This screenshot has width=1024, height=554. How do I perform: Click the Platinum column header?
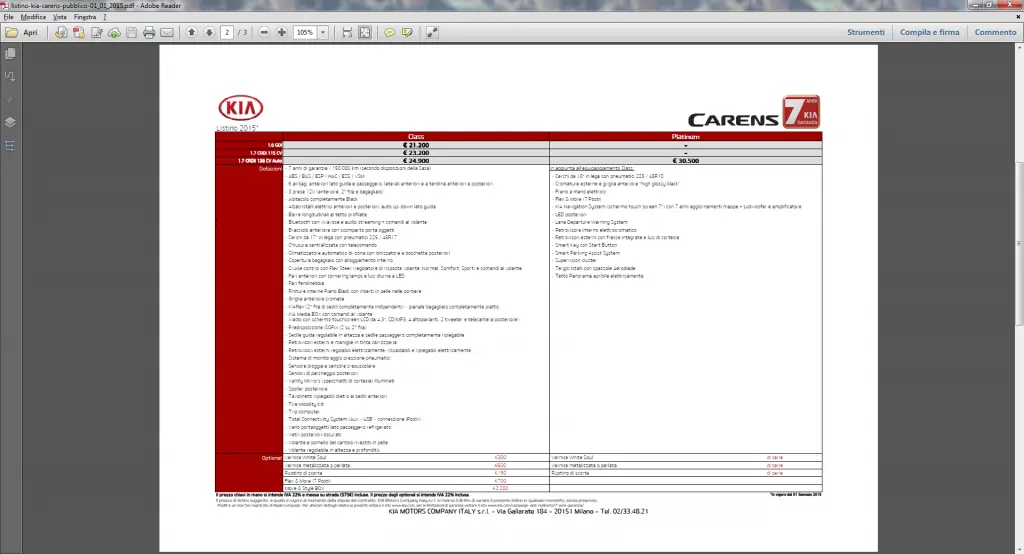[x=686, y=137]
